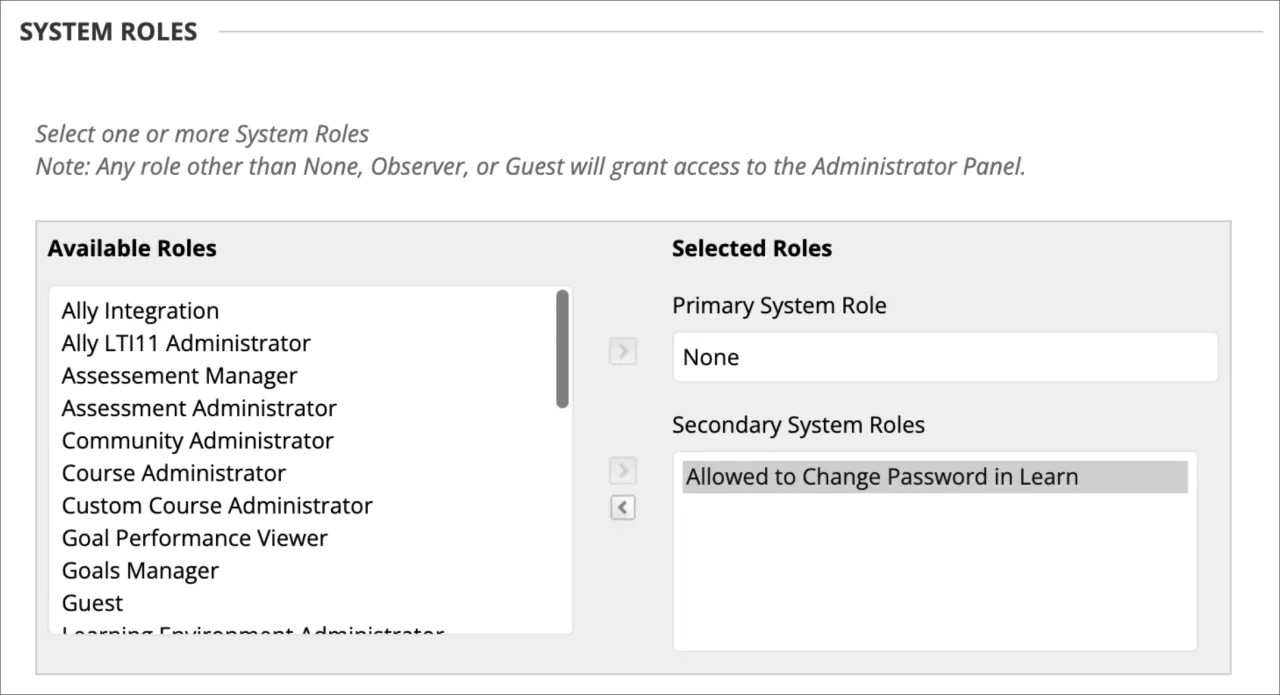Select Course Administrator in the roles list
The height and width of the screenshot is (695, 1280).
pyautogui.click(x=173, y=472)
